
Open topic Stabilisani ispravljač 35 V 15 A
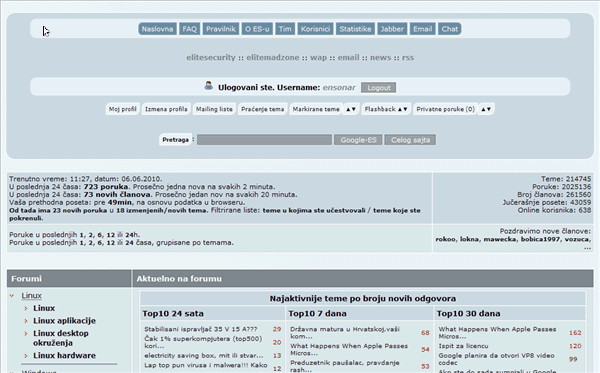coord(201,329)
